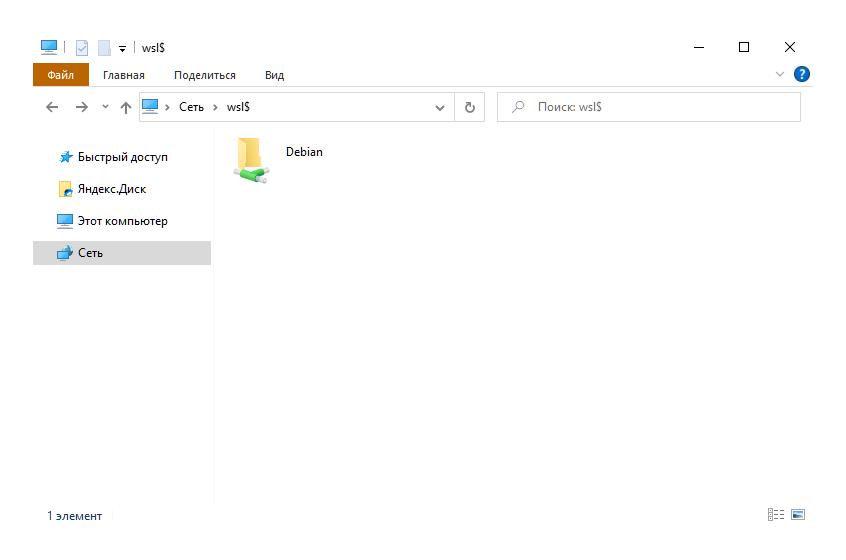The height and width of the screenshot is (560, 846).
Task: Switch to details view in status bar
Action: (775, 515)
